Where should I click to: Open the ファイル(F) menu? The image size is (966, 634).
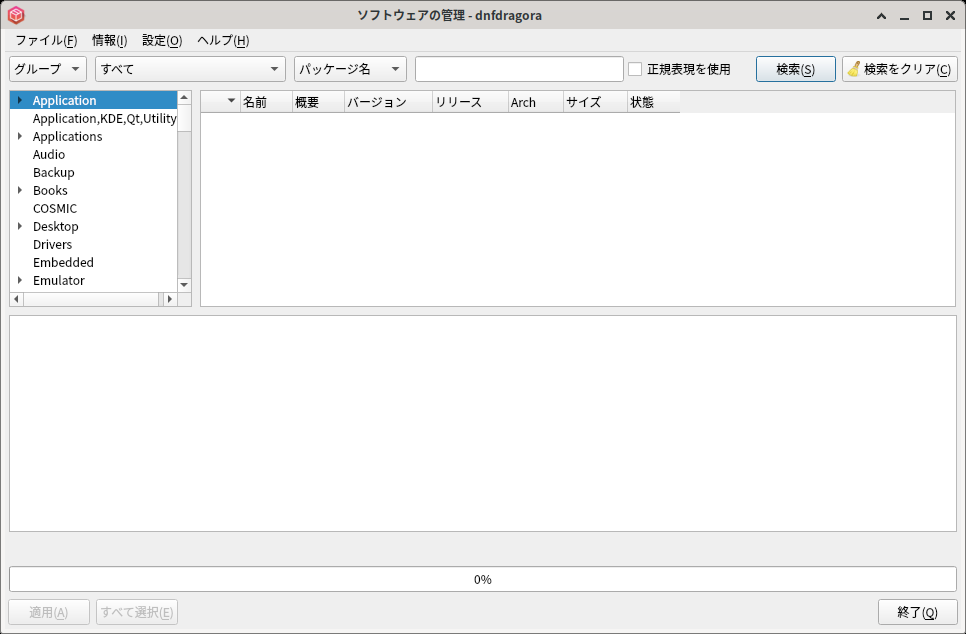(x=46, y=41)
